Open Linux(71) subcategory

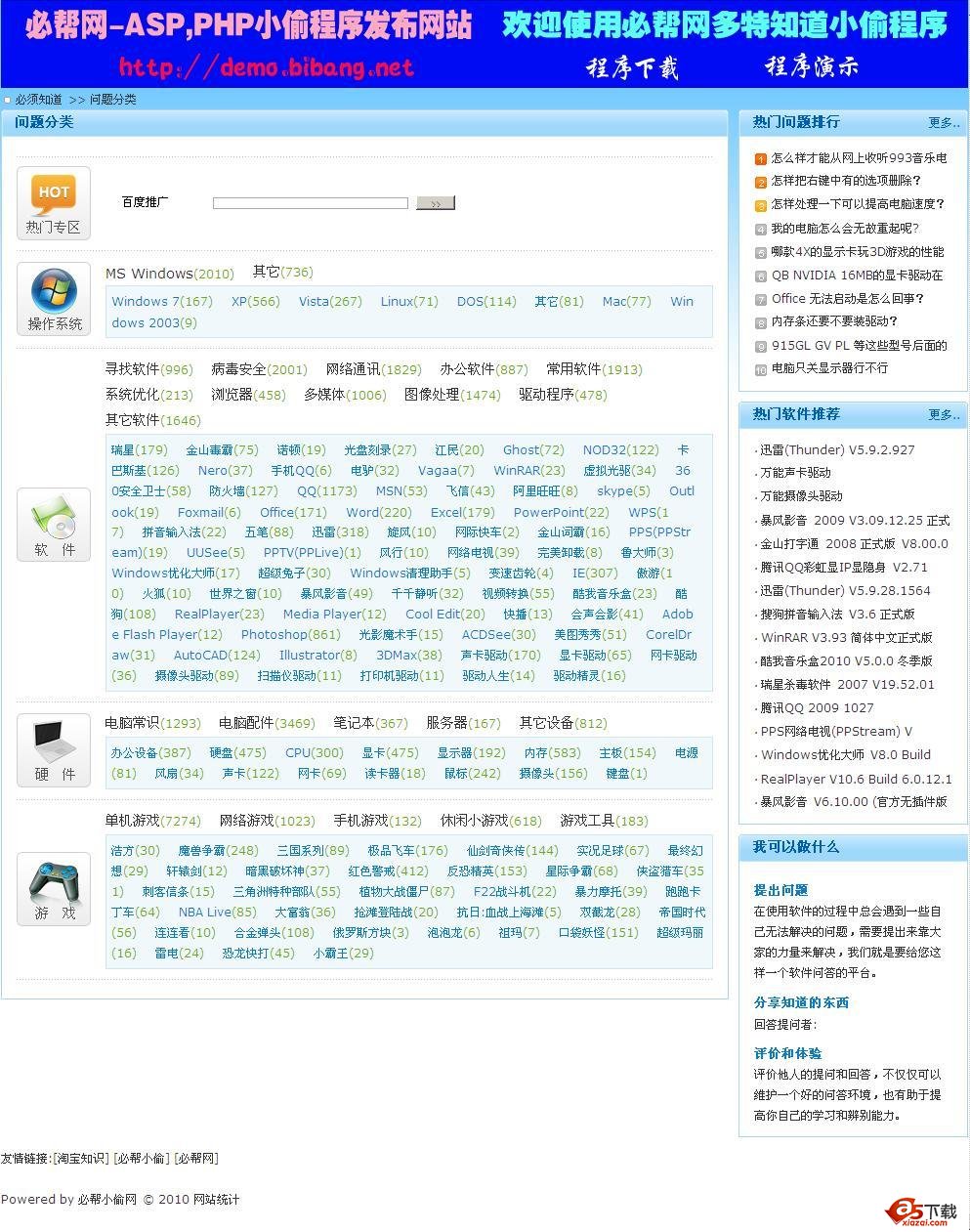pos(409,302)
